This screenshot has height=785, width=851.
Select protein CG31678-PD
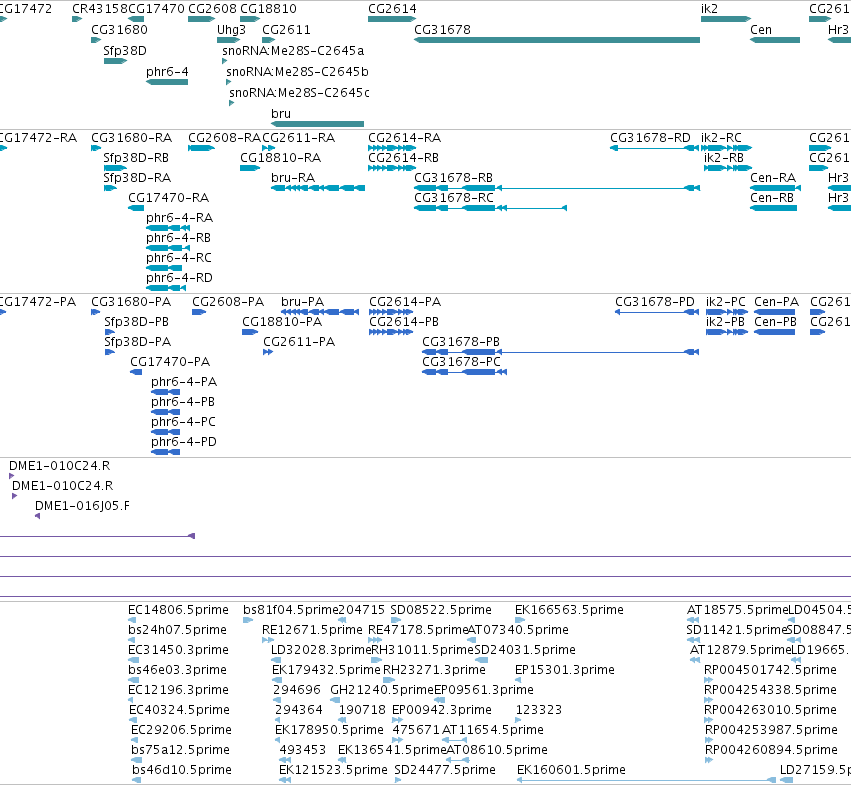[x=657, y=312]
